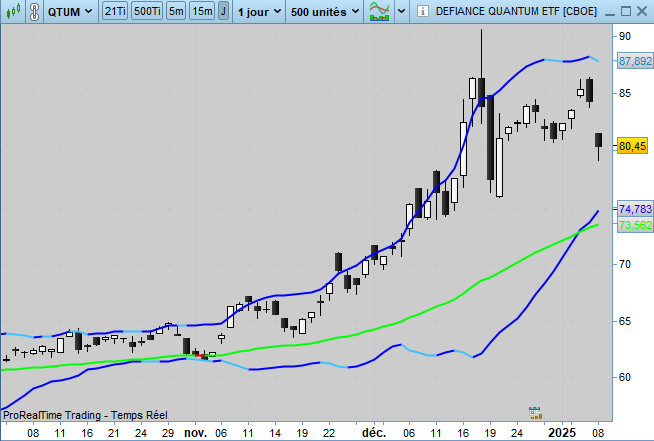Expand the arrow next to indicators icon
Image resolution: width=654 pixels, height=441 pixels.
click(x=401, y=11)
